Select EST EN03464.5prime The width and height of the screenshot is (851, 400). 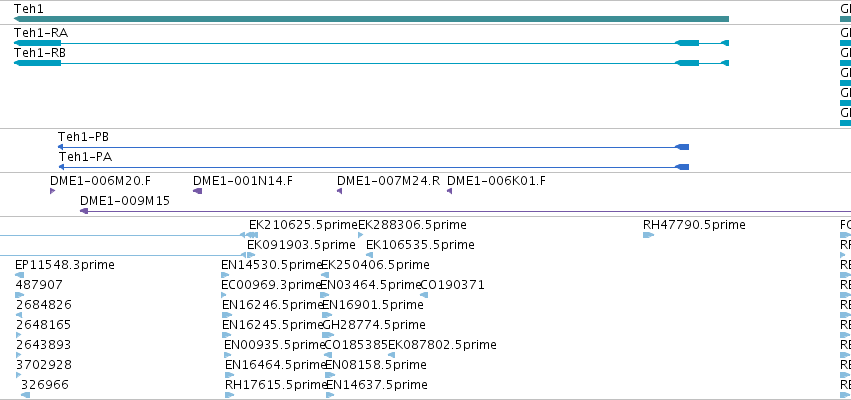[371, 285]
